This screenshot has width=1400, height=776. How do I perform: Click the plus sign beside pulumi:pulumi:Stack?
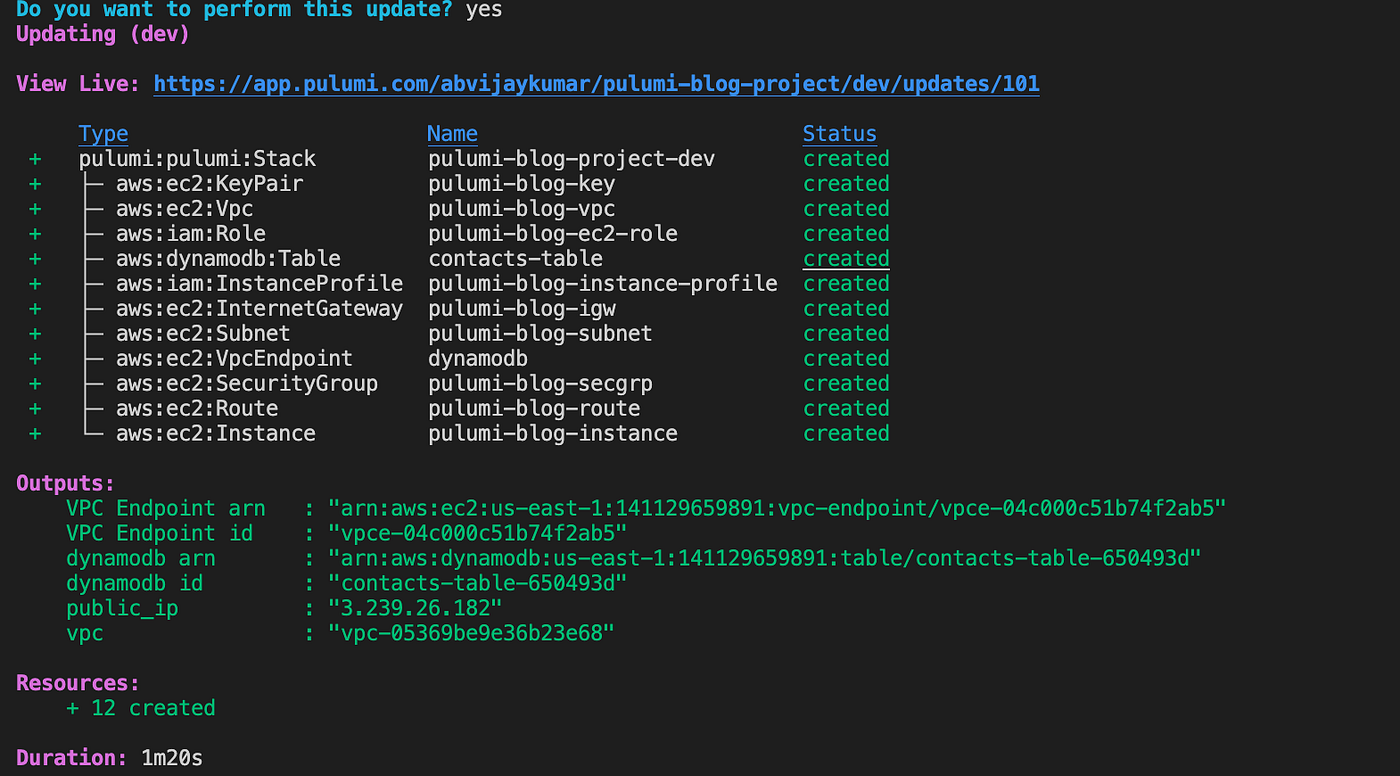tap(35, 159)
